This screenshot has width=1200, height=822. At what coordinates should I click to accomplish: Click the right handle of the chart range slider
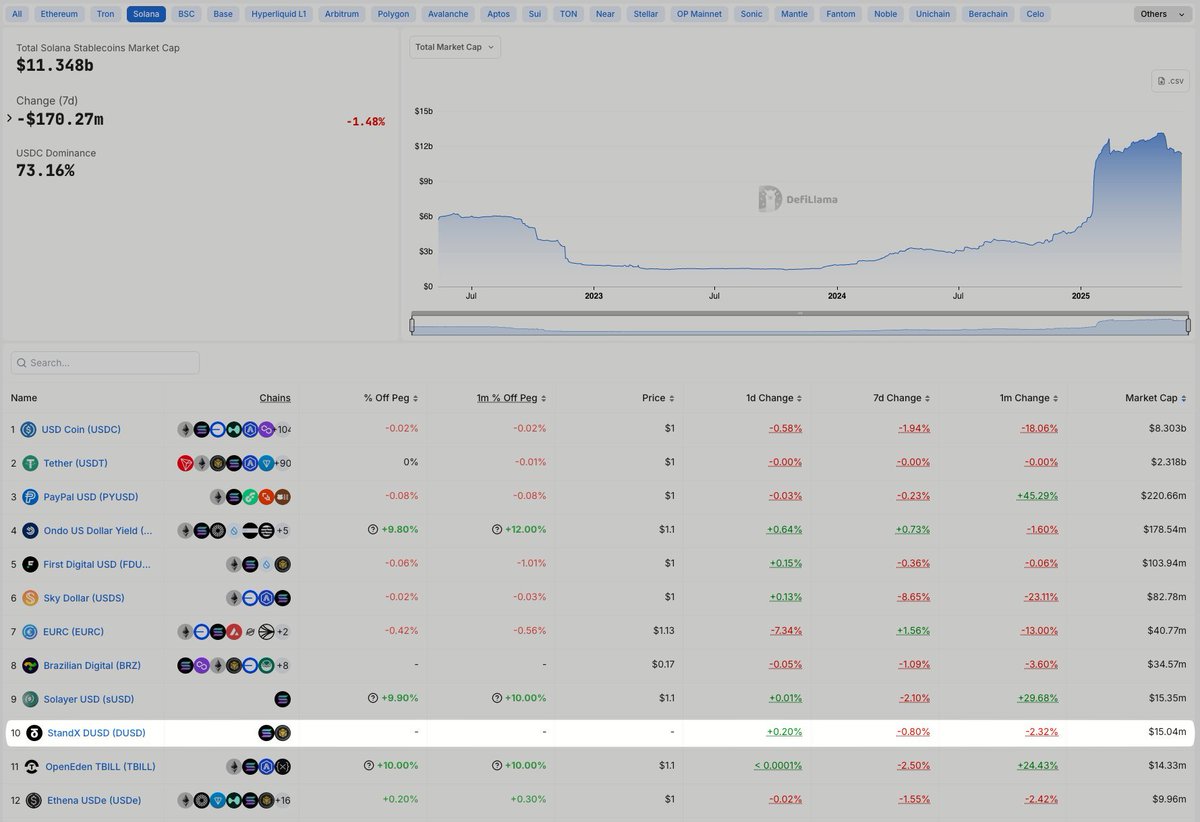point(1188,325)
